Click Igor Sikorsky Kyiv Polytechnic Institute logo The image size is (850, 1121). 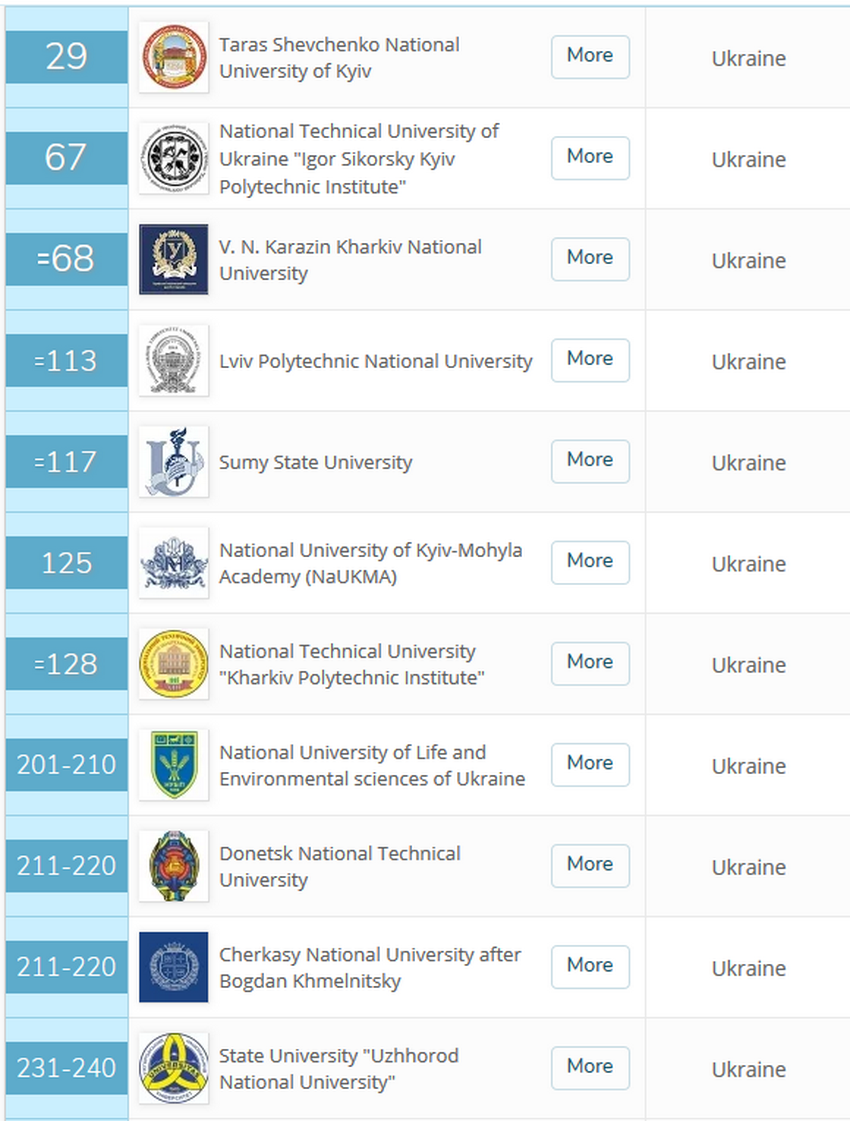pos(173,158)
